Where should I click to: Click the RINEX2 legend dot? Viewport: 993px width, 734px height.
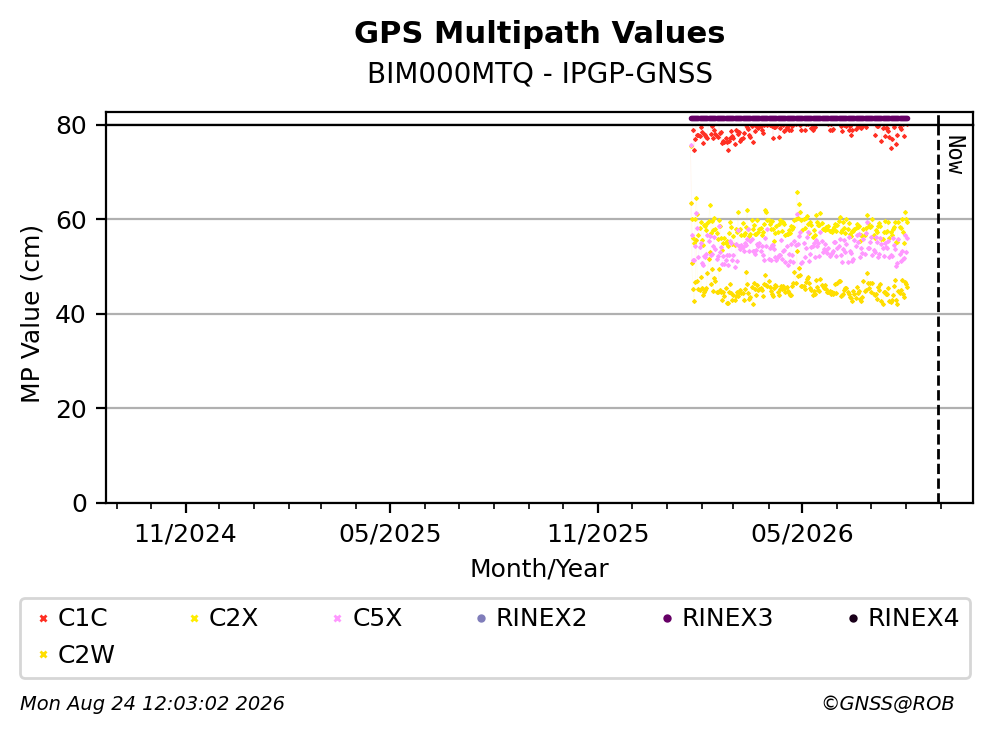[481, 619]
